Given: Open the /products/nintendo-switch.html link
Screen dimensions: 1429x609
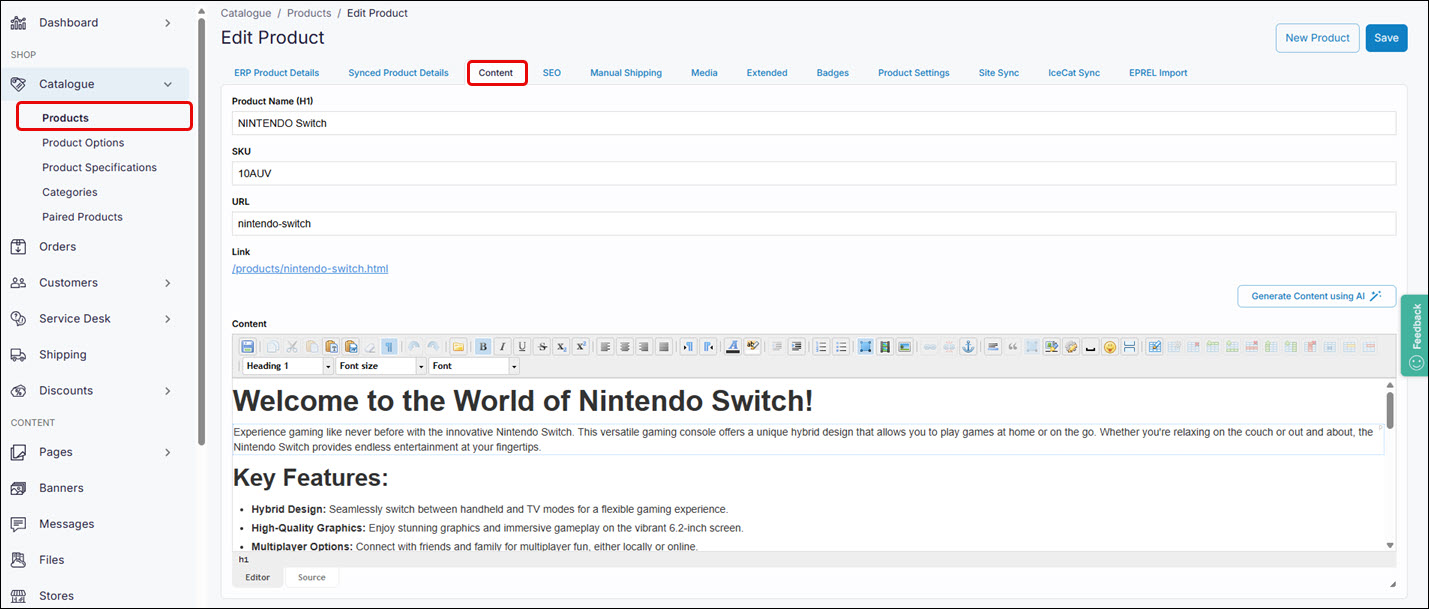Looking at the screenshot, I should tap(310, 269).
